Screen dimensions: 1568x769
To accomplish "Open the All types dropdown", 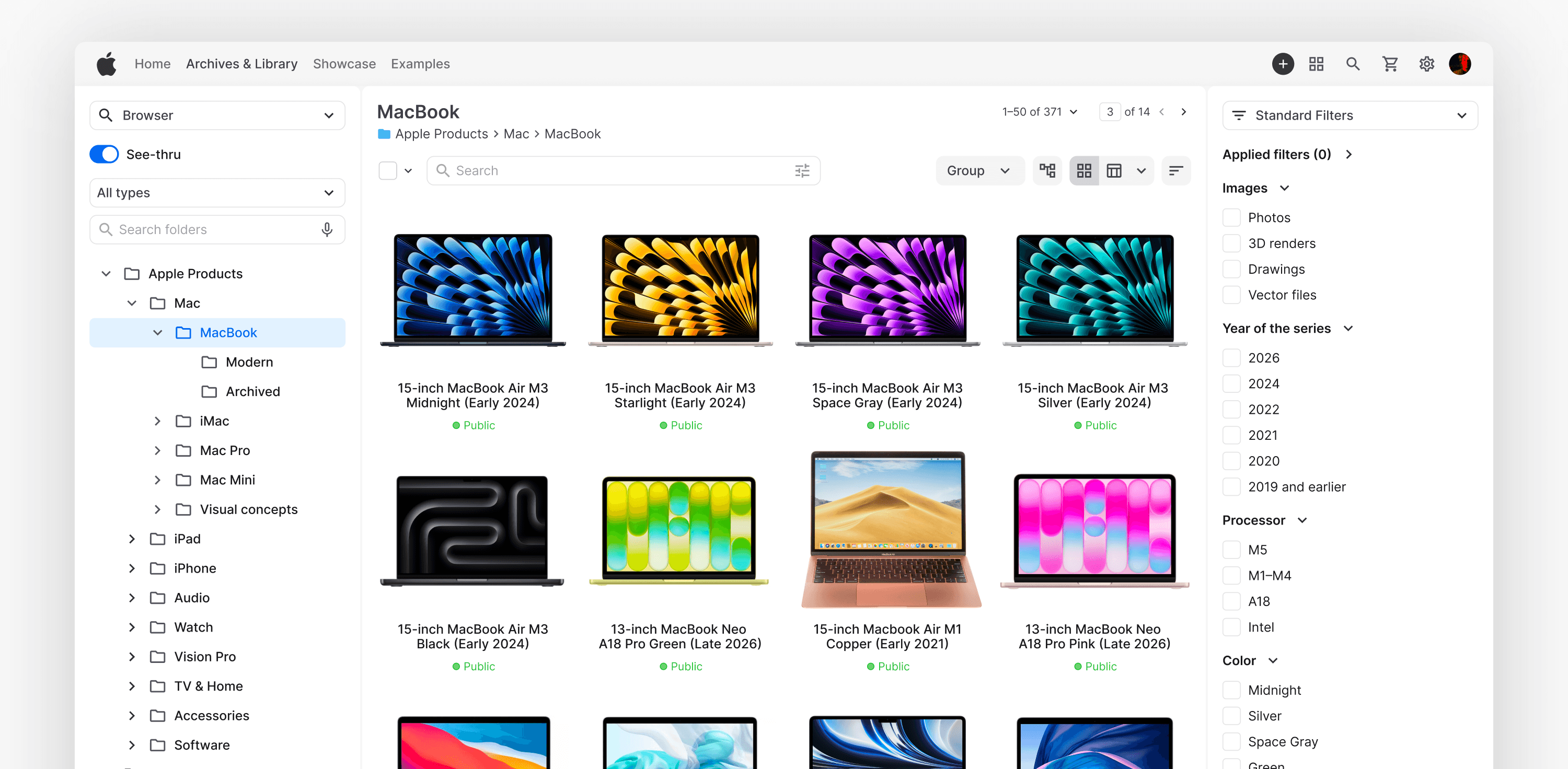I will (x=217, y=193).
